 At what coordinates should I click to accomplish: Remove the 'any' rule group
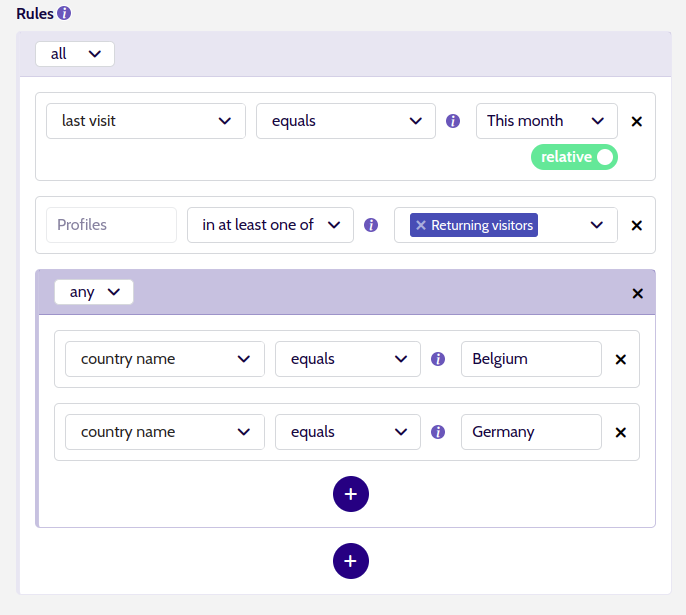point(637,294)
